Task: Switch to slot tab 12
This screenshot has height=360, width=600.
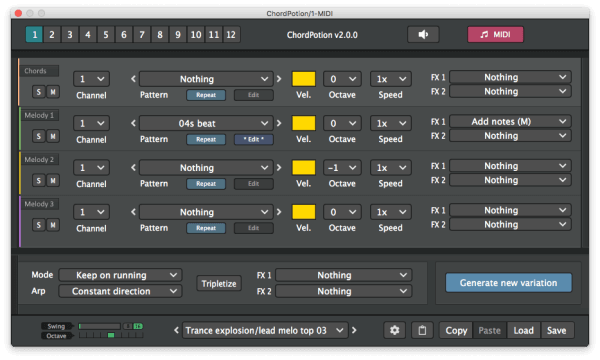Action: tap(231, 35)
